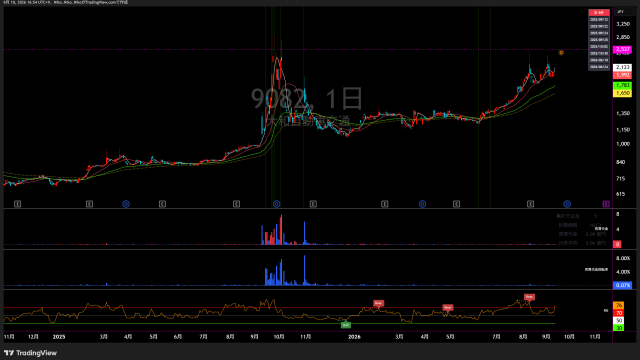Click the TradingView logo

click(x=30, y=353)
